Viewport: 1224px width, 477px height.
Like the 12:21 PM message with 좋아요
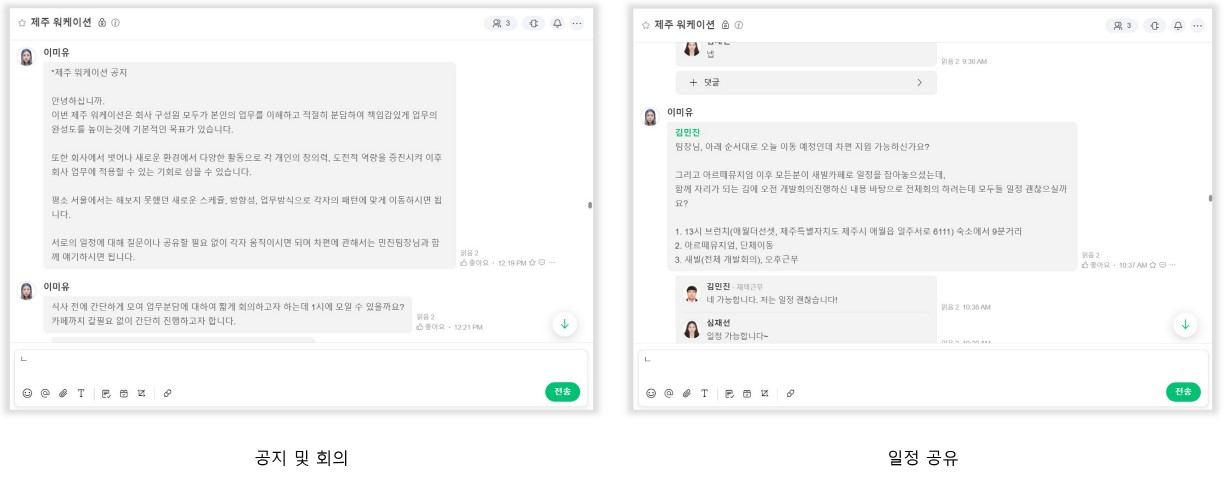430,327
